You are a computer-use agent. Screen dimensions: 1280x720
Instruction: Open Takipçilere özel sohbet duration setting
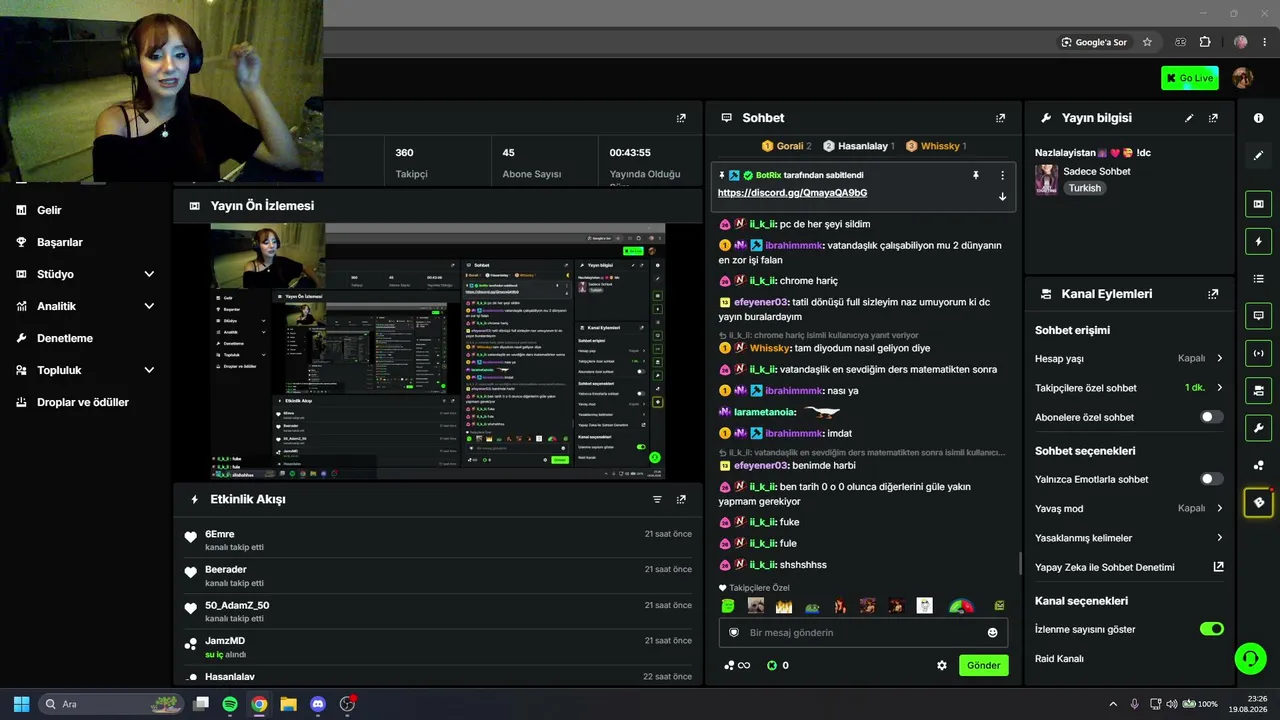1129,388
